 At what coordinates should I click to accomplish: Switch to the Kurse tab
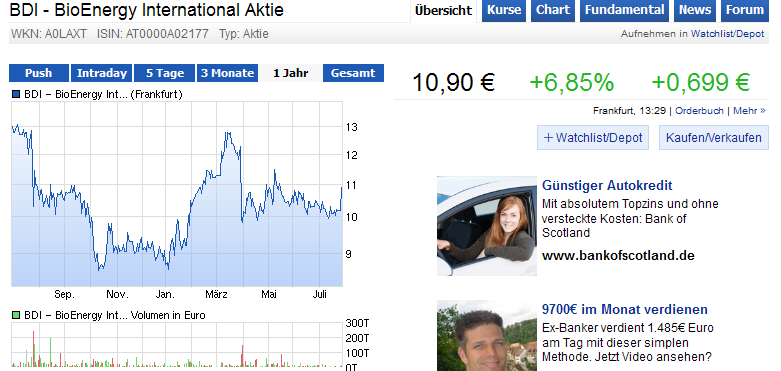click(x=504, y=10)
